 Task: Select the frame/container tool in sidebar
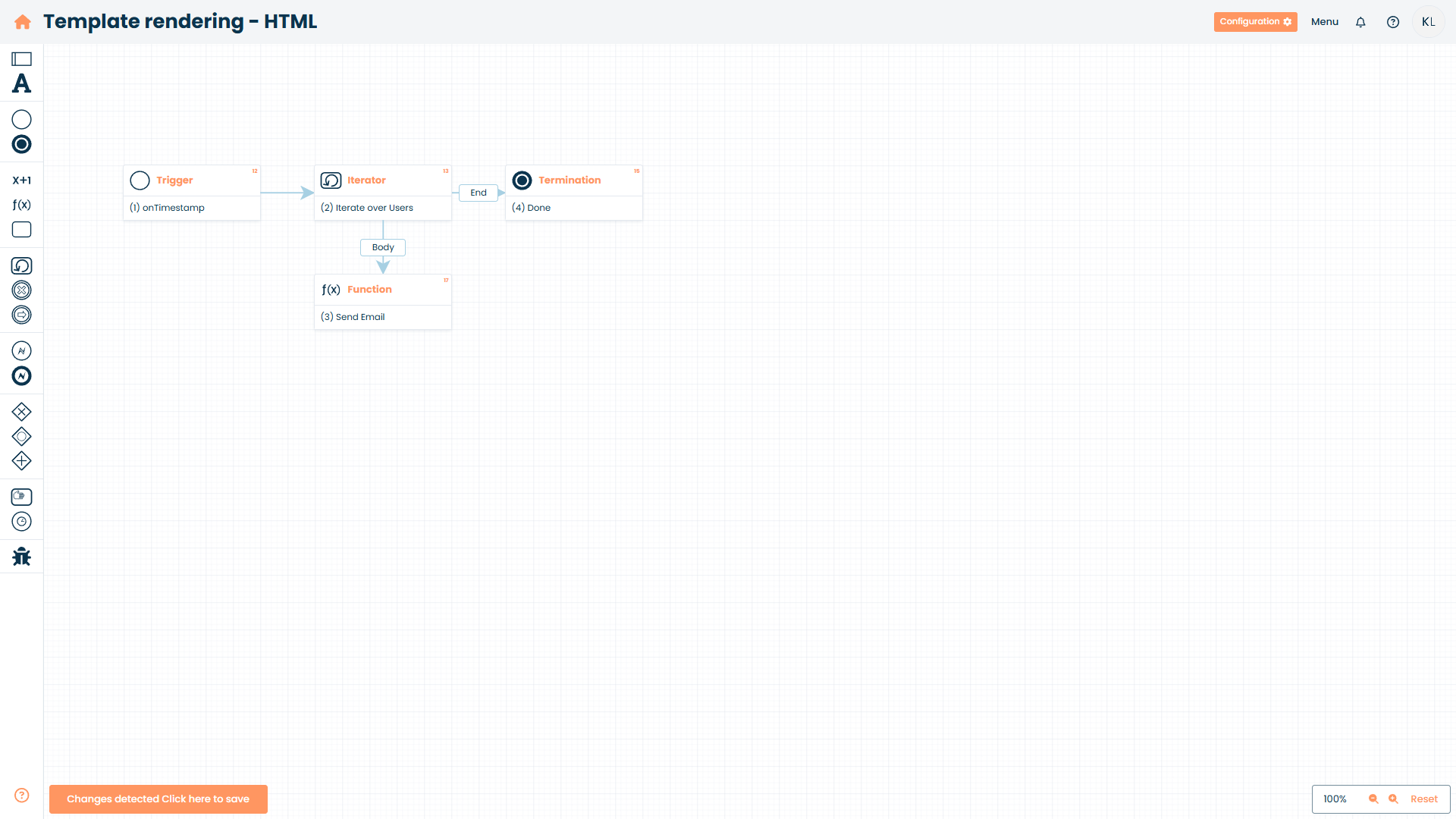pyautogui.click(x=21, y=59)
